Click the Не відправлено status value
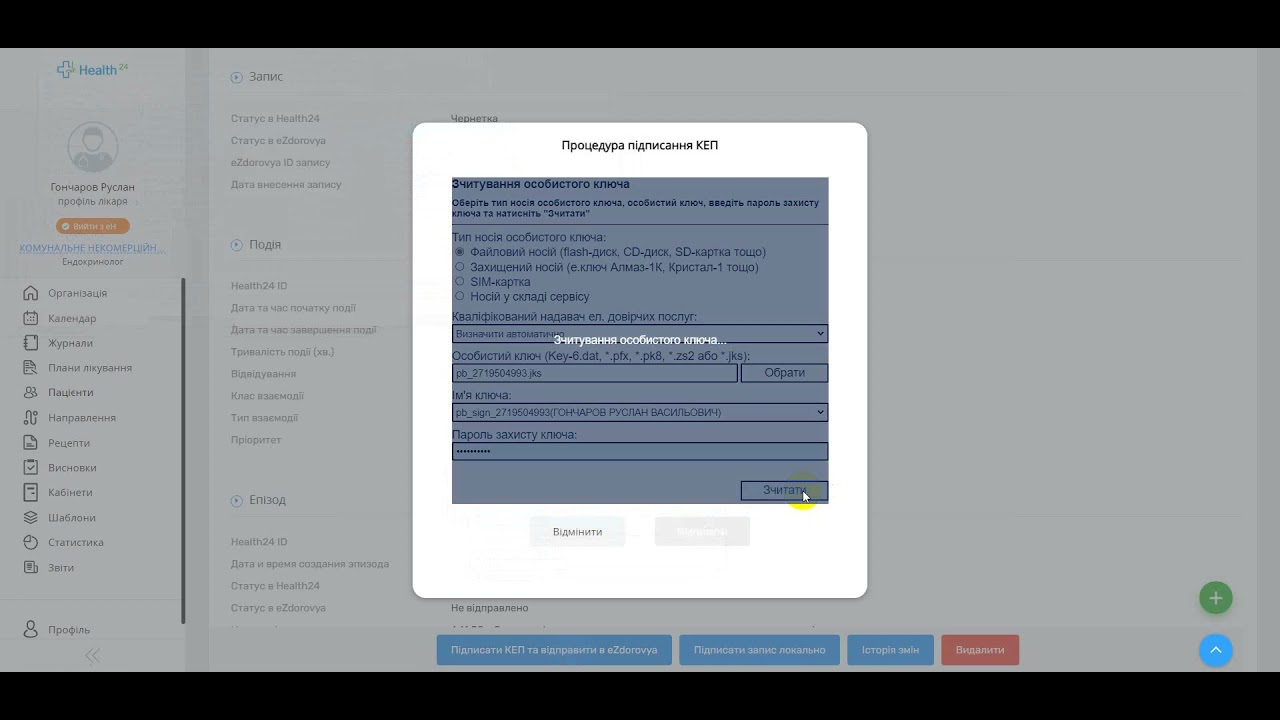The height and width of the screenshot is (720, 1280). pos(490,608)
